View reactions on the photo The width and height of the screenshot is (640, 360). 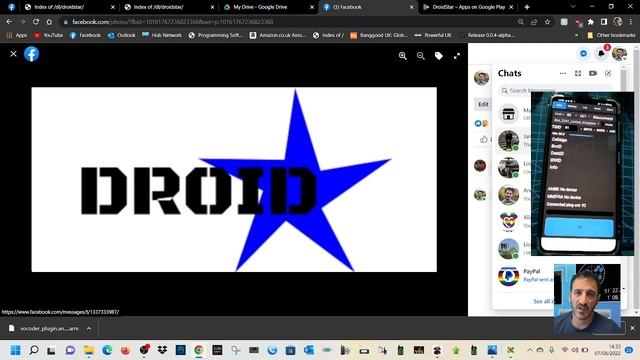click(481, 123)
